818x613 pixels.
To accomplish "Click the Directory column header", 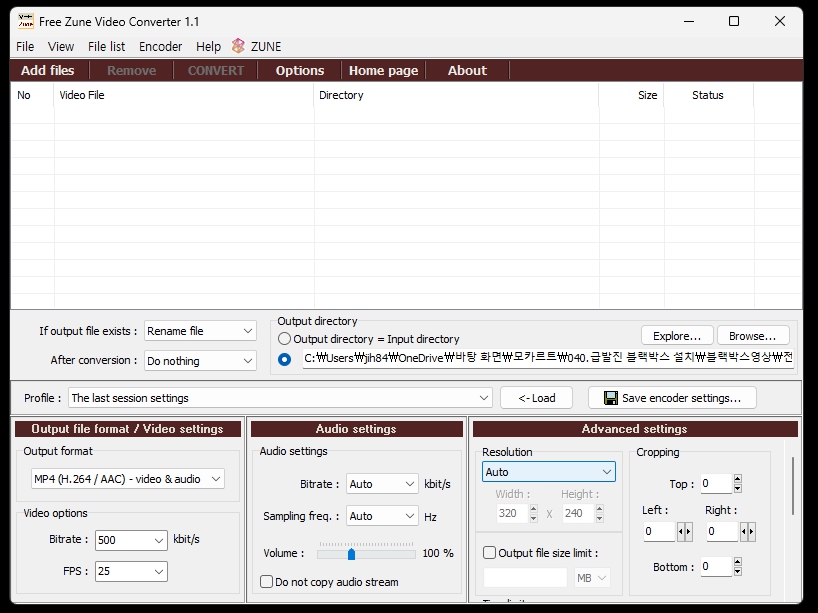I will coord(456,95).
